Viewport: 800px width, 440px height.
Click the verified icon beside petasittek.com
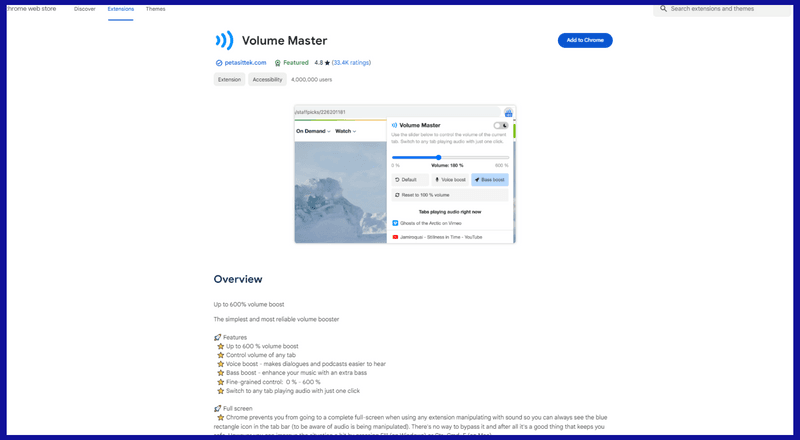(218, 62)
